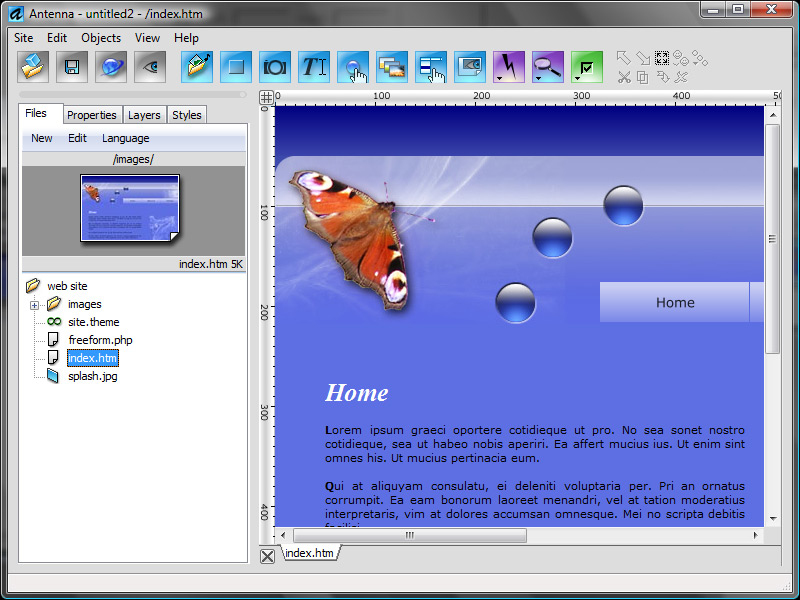Select the camera image tool

275,67
